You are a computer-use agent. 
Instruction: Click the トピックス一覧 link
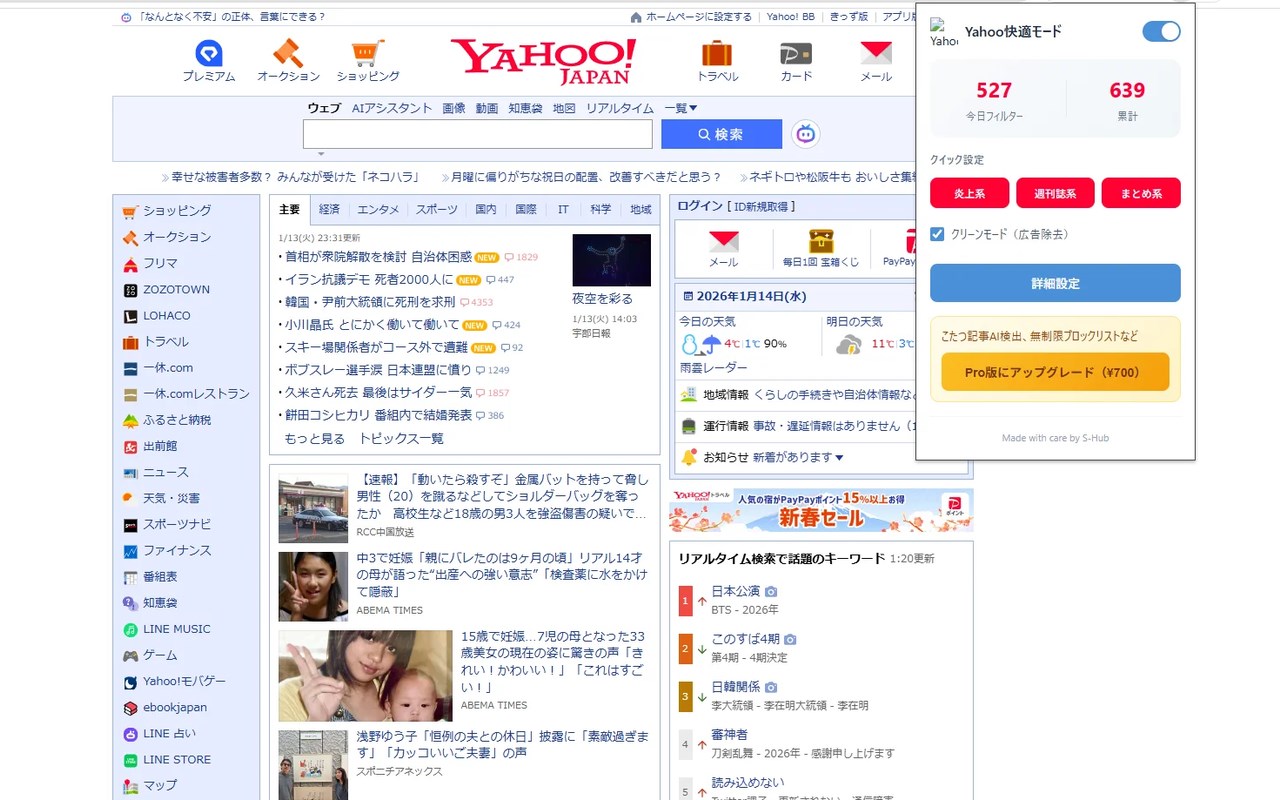[401, 439]
